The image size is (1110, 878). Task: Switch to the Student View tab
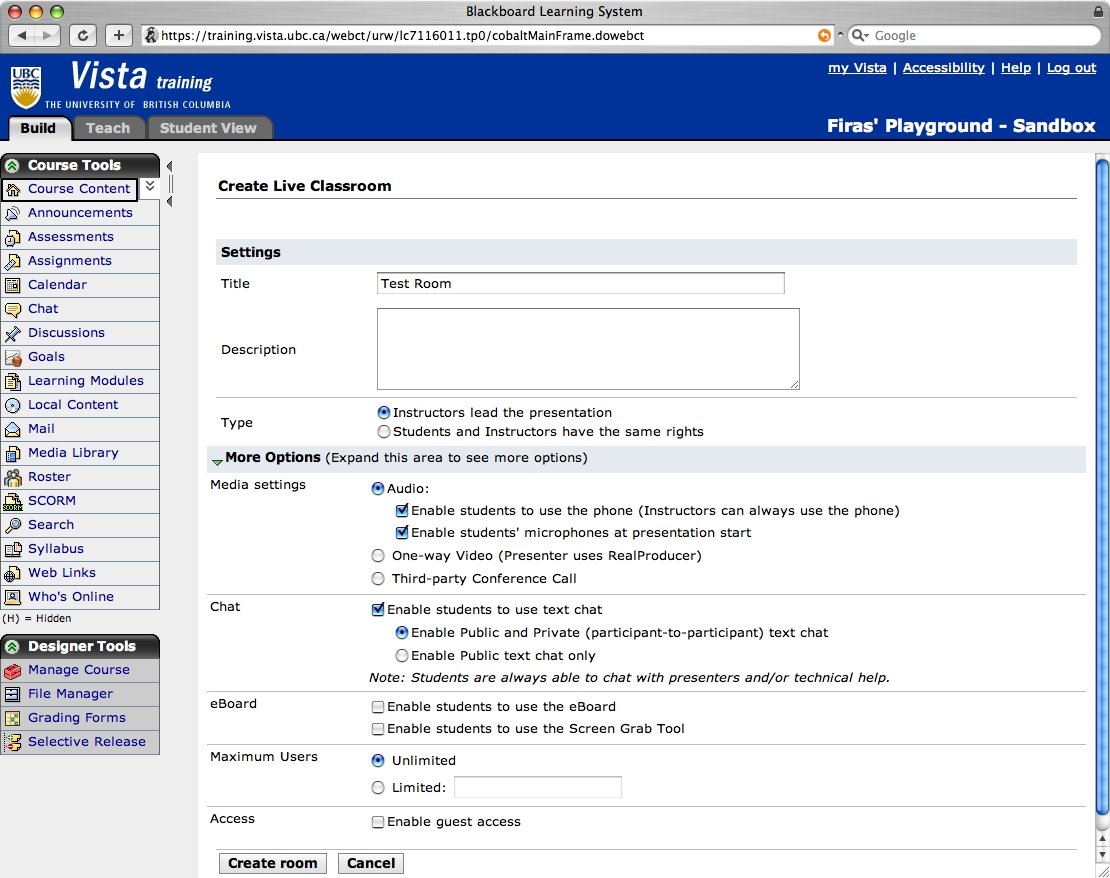tap(208, 128)
